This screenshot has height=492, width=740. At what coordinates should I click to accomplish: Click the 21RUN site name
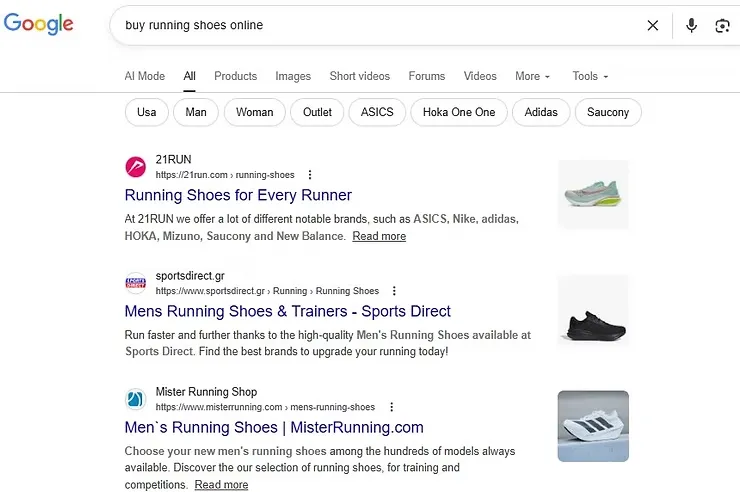[174, 159]
